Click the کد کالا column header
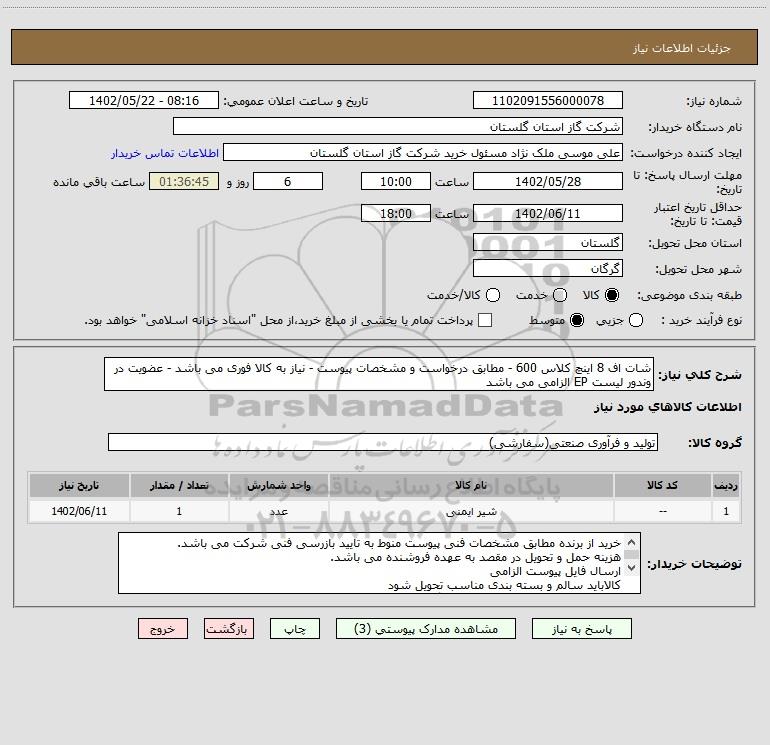The width and height of the screenshot is (770, 745). tap(662, 485)
